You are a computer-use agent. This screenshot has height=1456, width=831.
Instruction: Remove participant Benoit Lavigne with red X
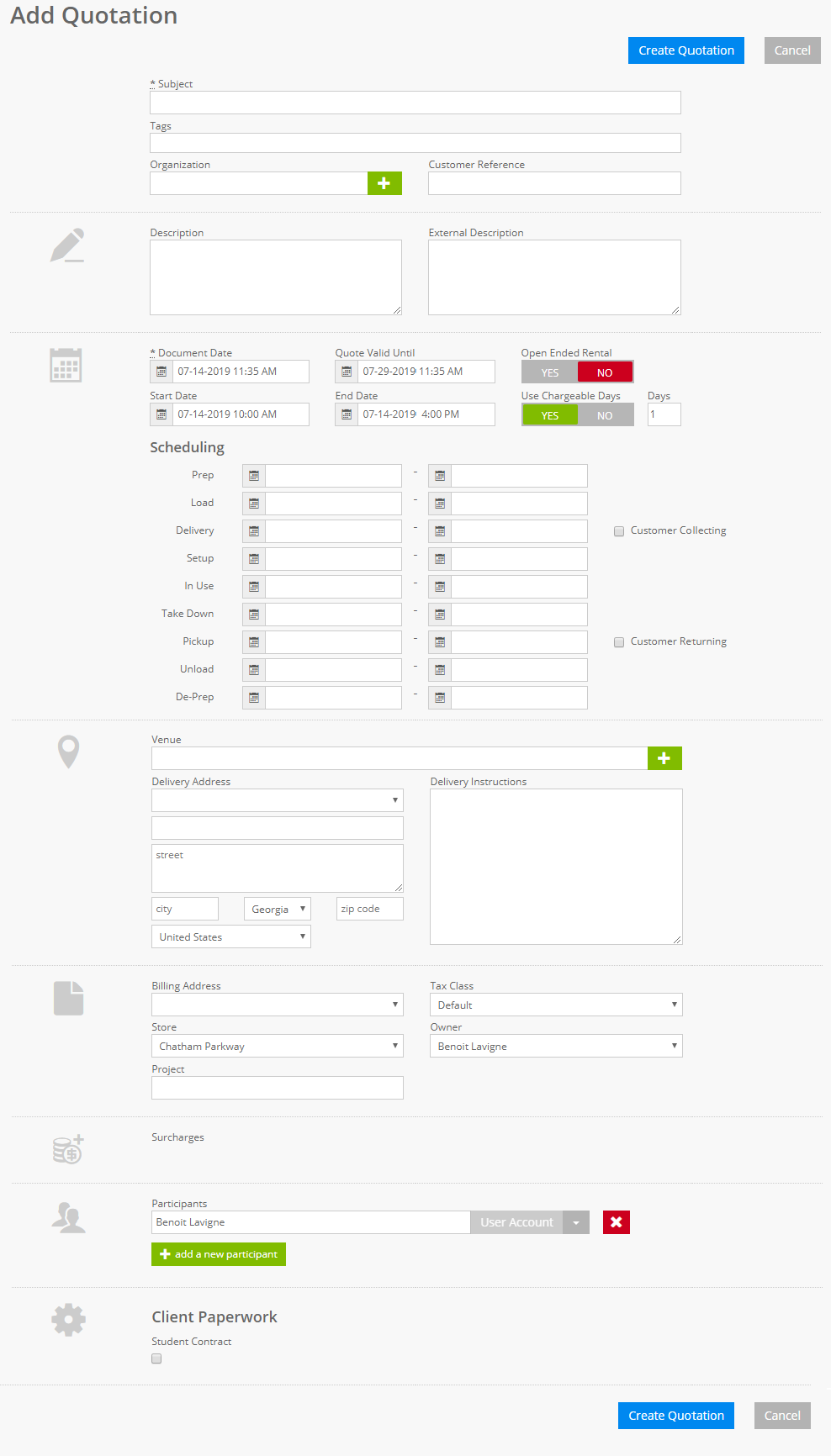tap(616, 1222)
